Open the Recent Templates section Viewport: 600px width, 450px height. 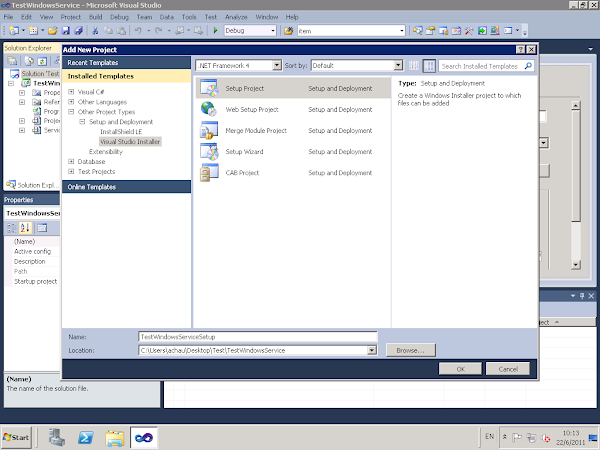pyautogui.click(x=126, y=62)
